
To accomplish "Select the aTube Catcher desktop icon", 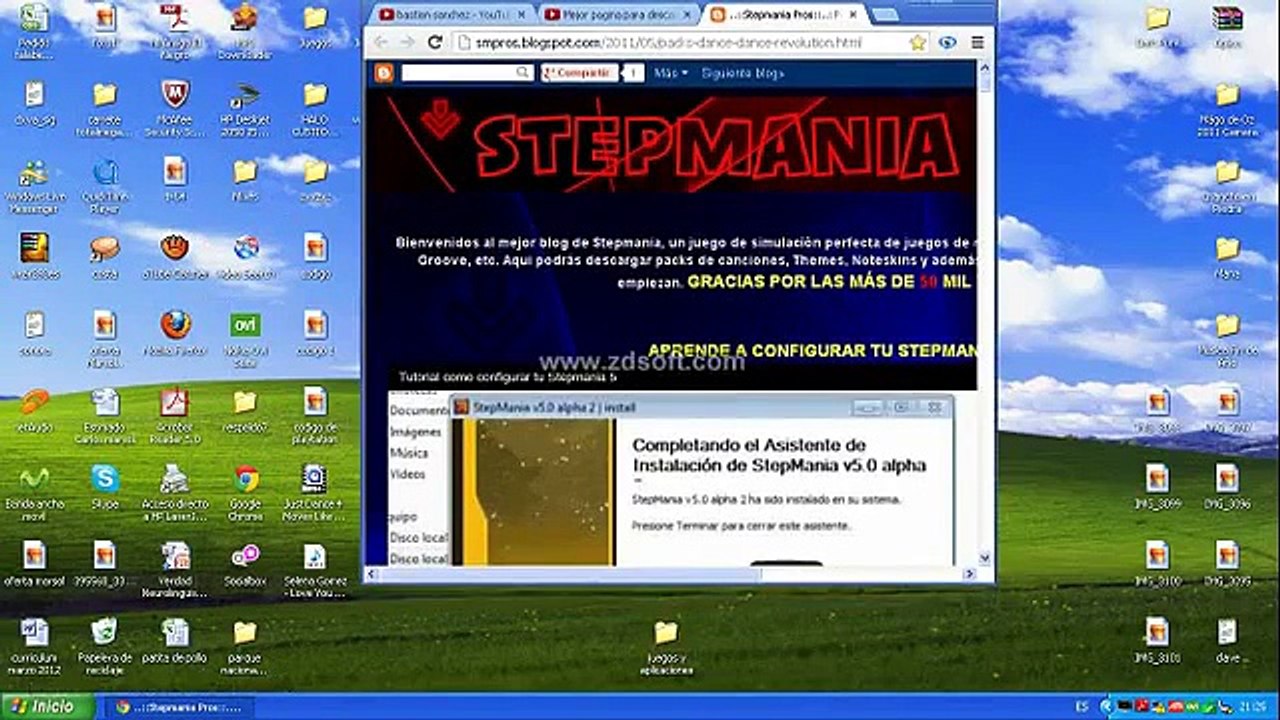I will [175, 256].
